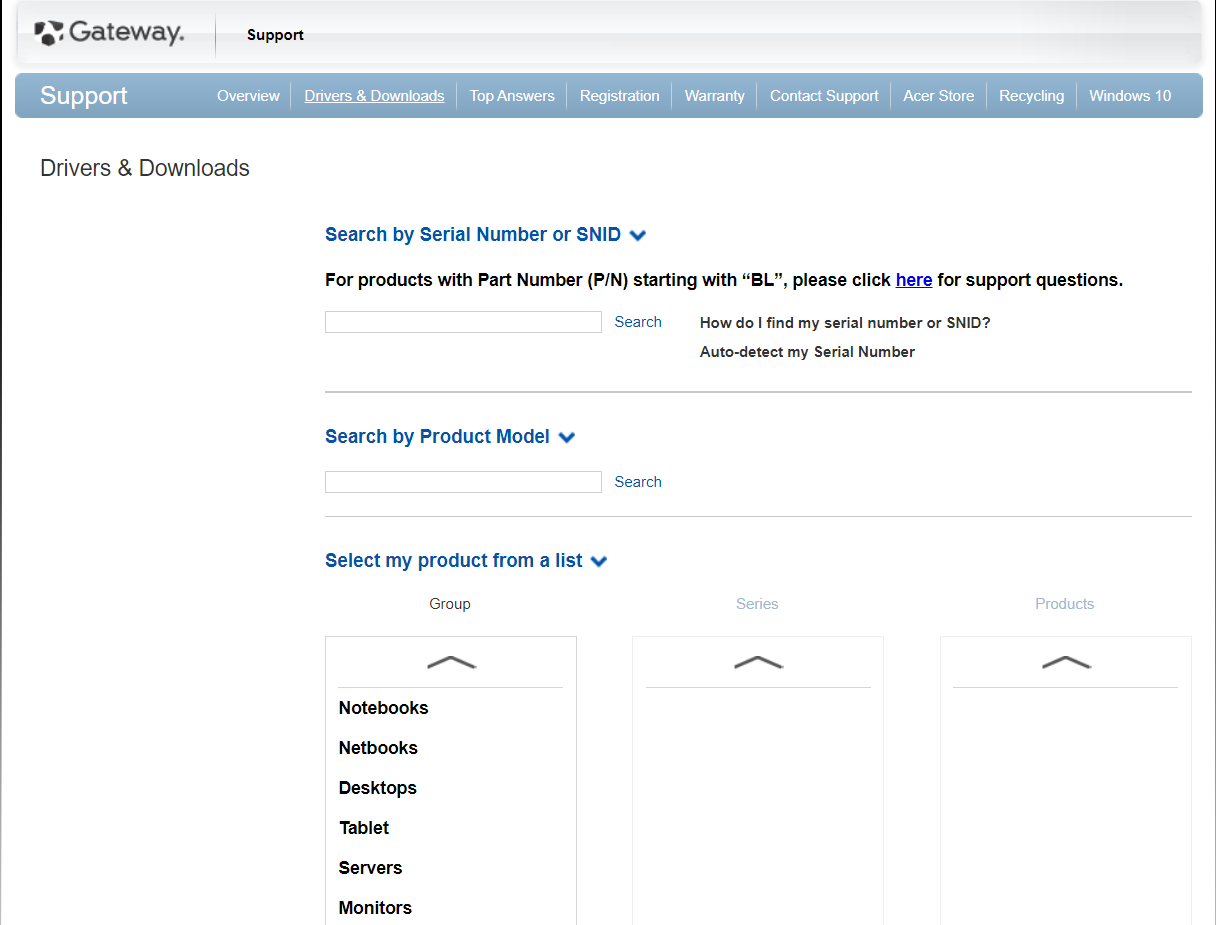Click the Series list up arrow
The height and width of the screenshot is (925, 1216).
(x=758, y=662)
